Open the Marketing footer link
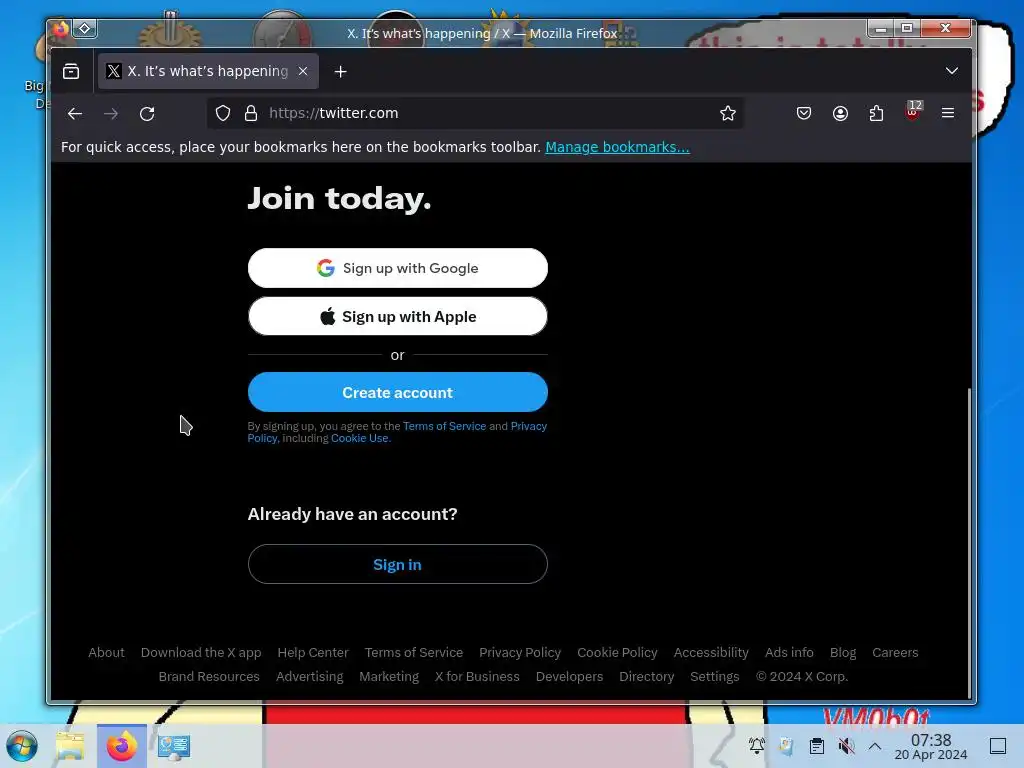The width and height of the screenshot is (1024, 768). (389, 677)
